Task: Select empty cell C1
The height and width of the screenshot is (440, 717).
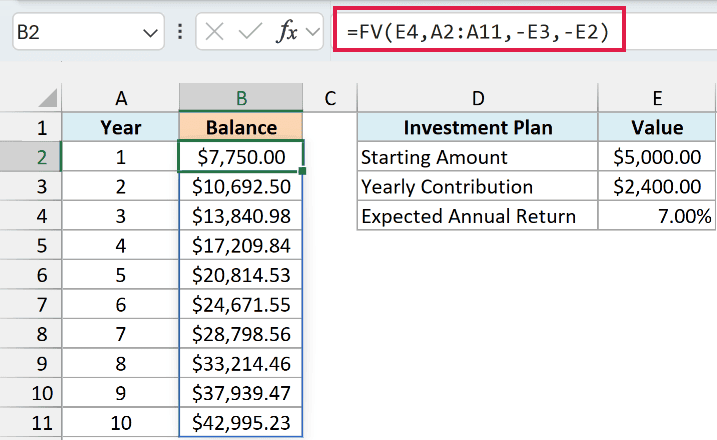Action: [x=330, y=127]
